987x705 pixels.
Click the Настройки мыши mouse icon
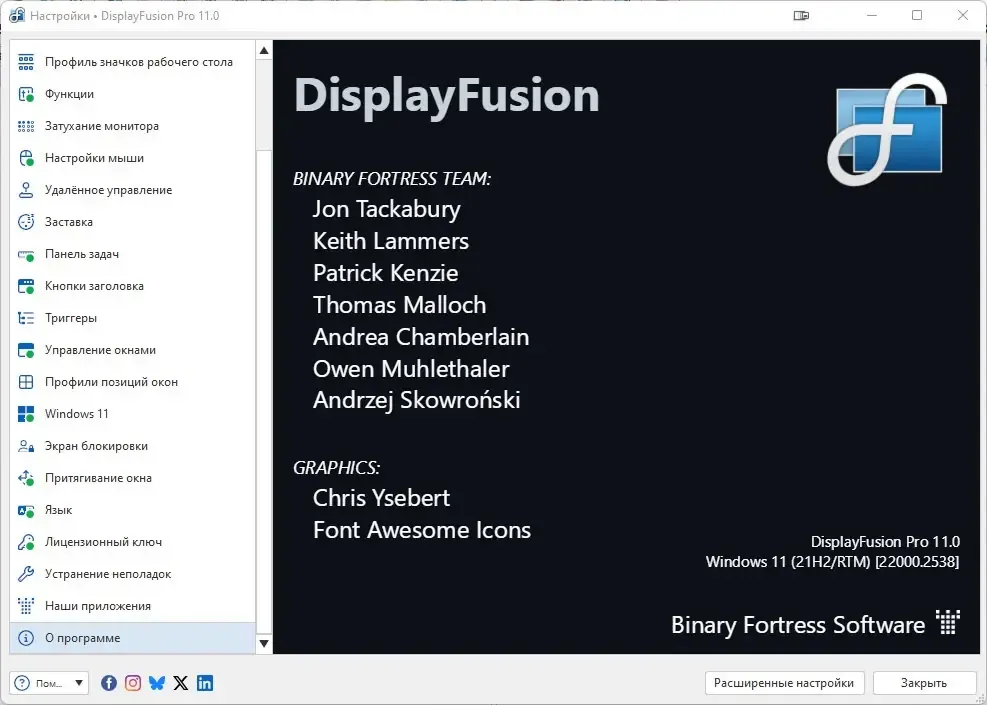coord(26,158)
